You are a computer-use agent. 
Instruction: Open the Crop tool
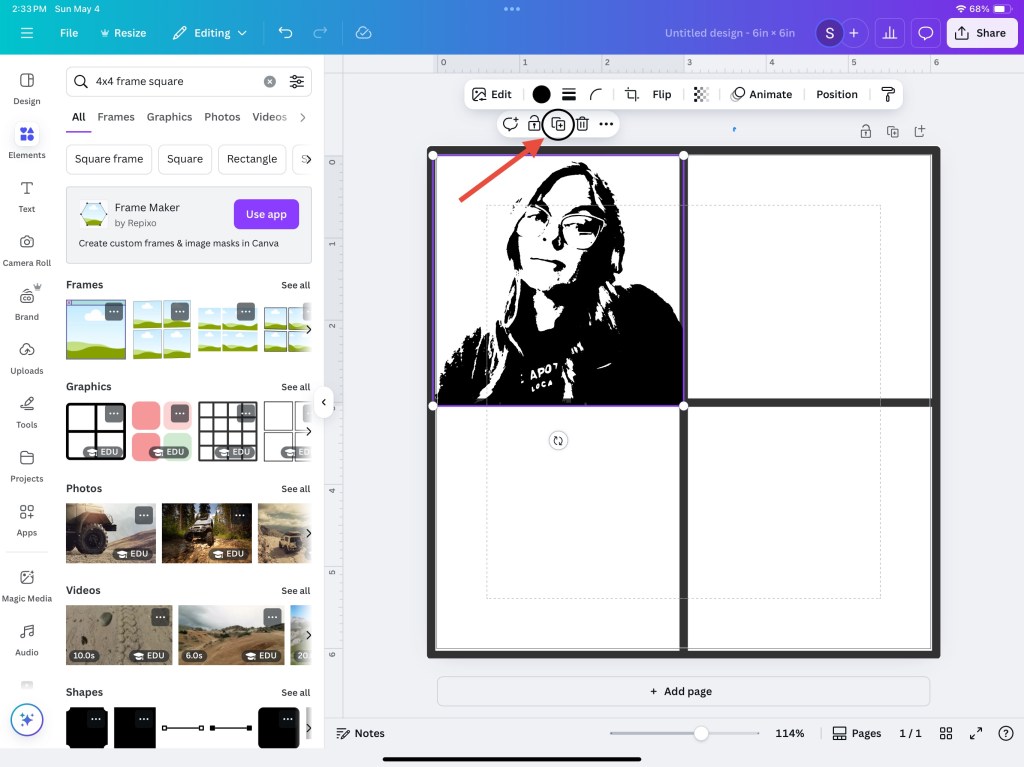pos(632,94)
